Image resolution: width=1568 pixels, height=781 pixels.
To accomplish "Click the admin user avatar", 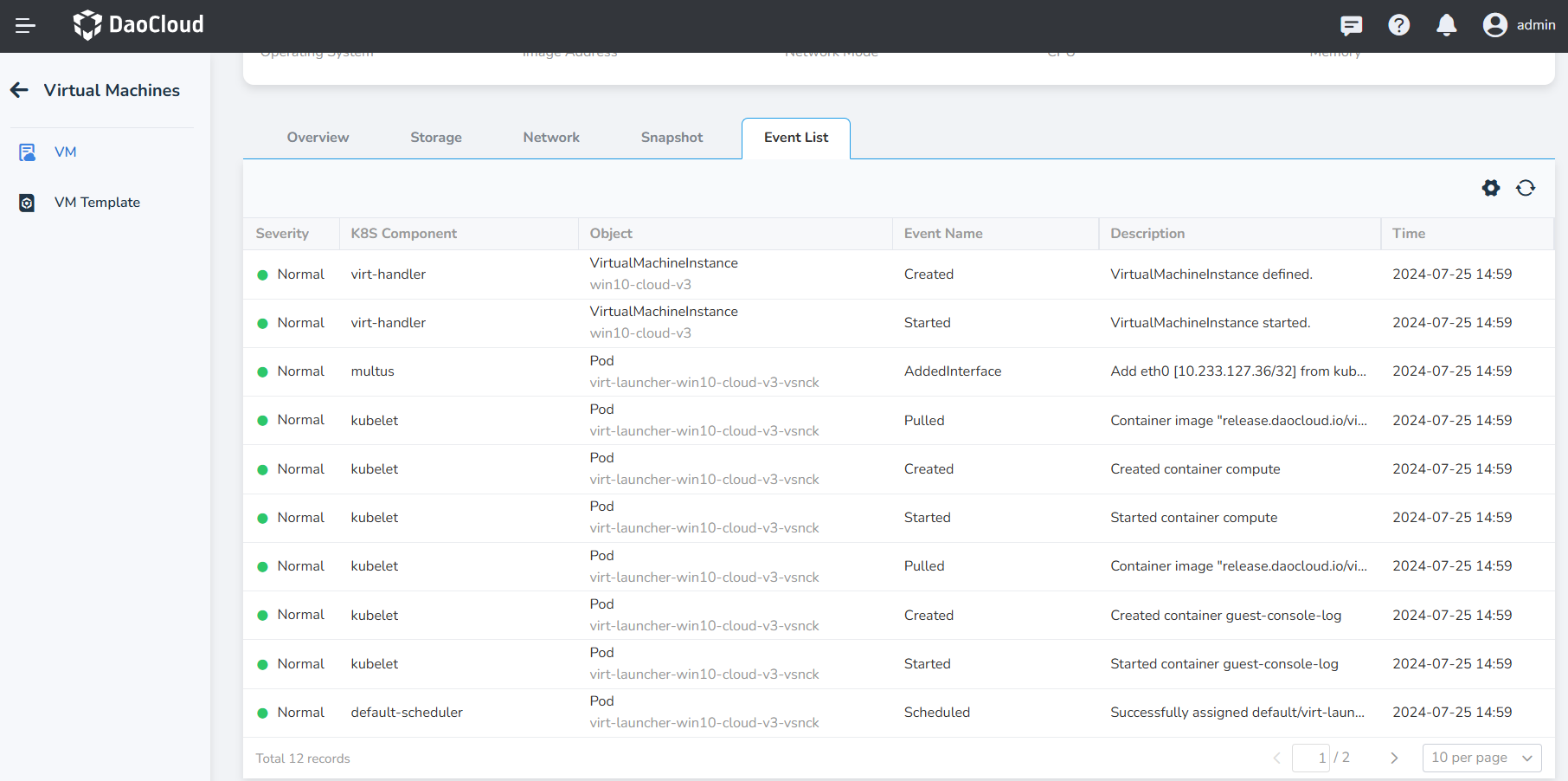I will tap(1494, 25).
